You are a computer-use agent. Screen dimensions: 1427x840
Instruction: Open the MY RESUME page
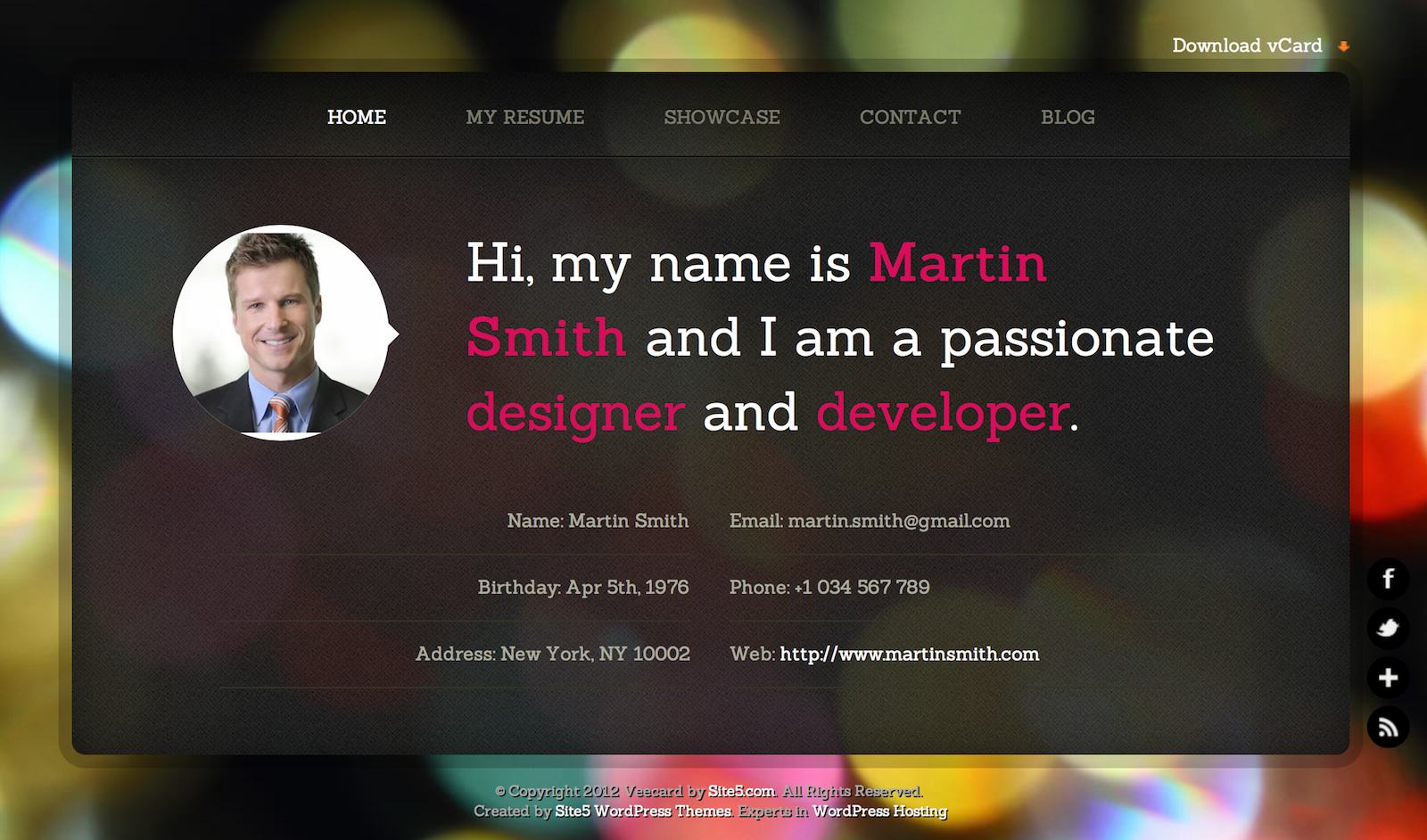click(524, 117)
